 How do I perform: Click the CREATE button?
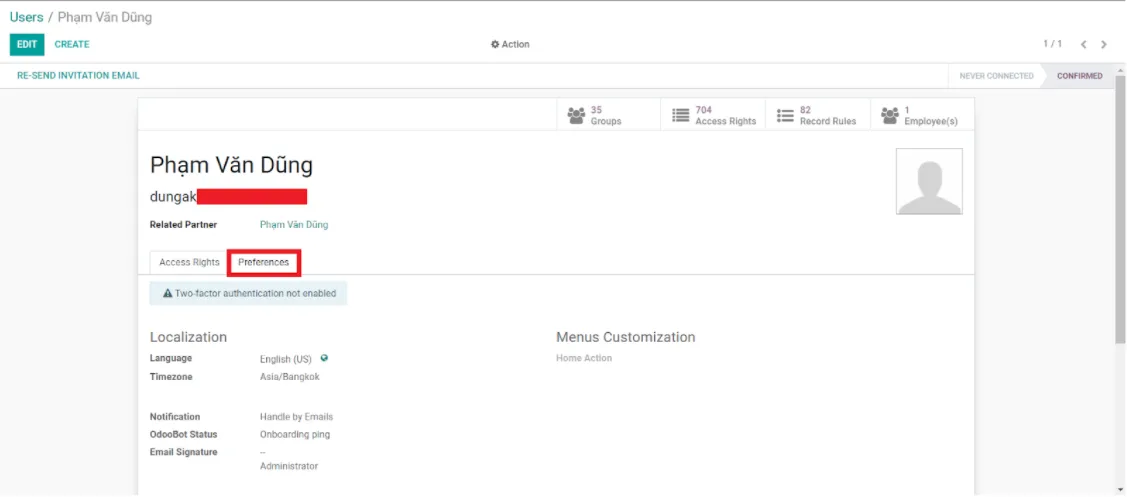pos(72,45)
